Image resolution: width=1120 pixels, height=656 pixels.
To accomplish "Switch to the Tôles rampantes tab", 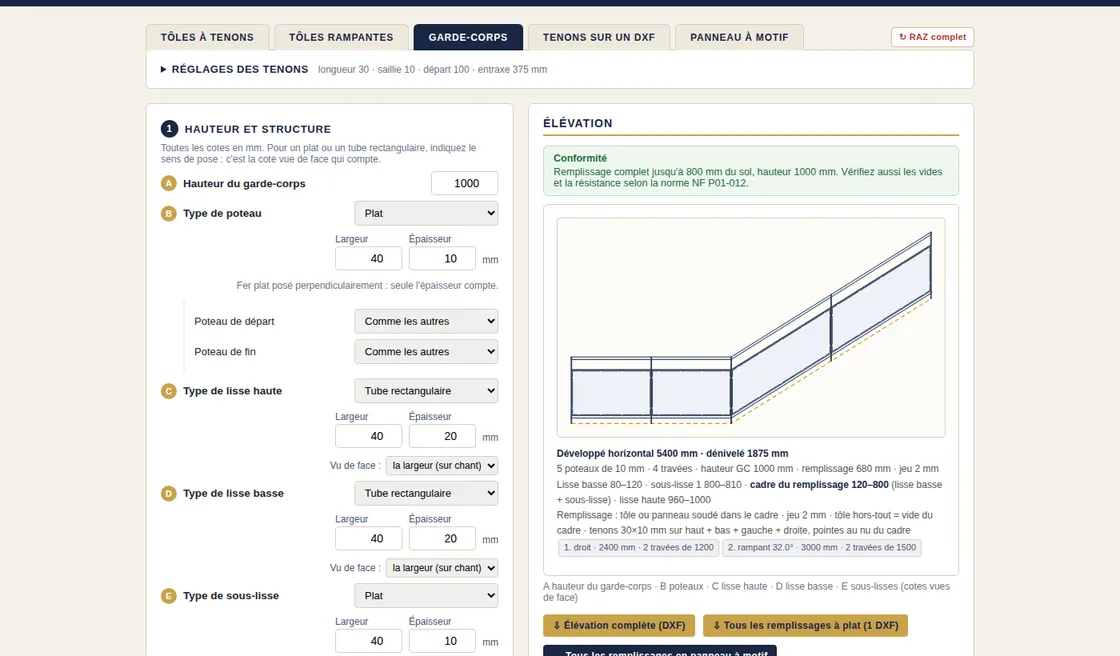I will pyautogui.click(x=341, y=37).
